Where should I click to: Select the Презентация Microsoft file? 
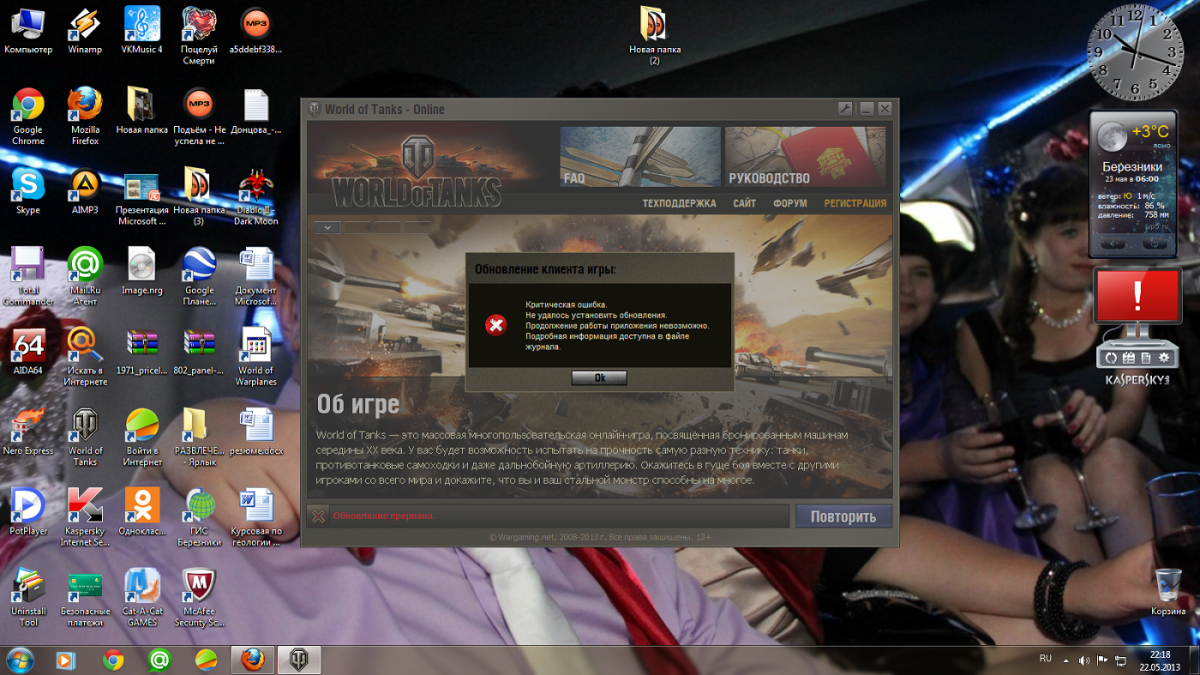[x=142, y=197]
